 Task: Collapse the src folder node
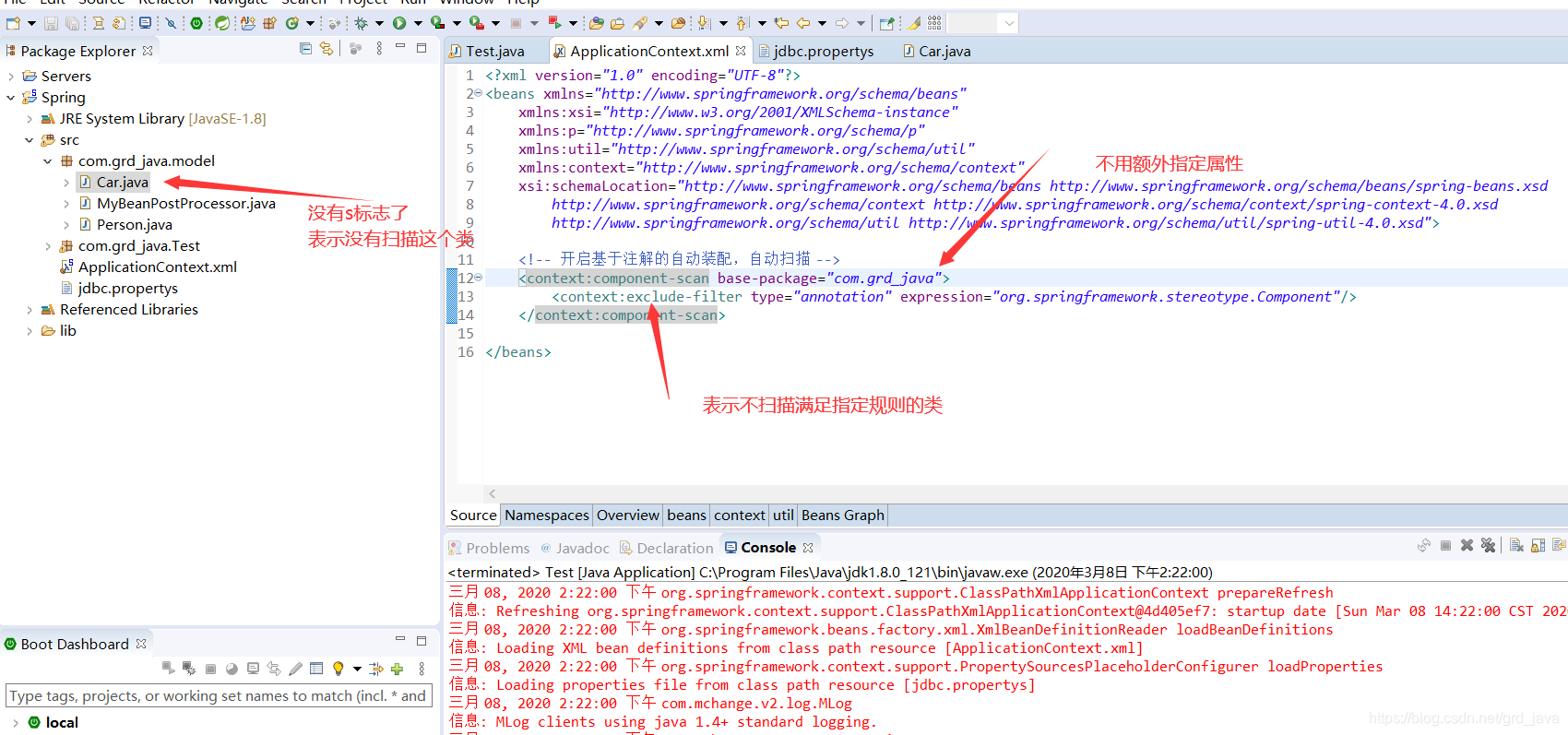click(x=30, y=140)
